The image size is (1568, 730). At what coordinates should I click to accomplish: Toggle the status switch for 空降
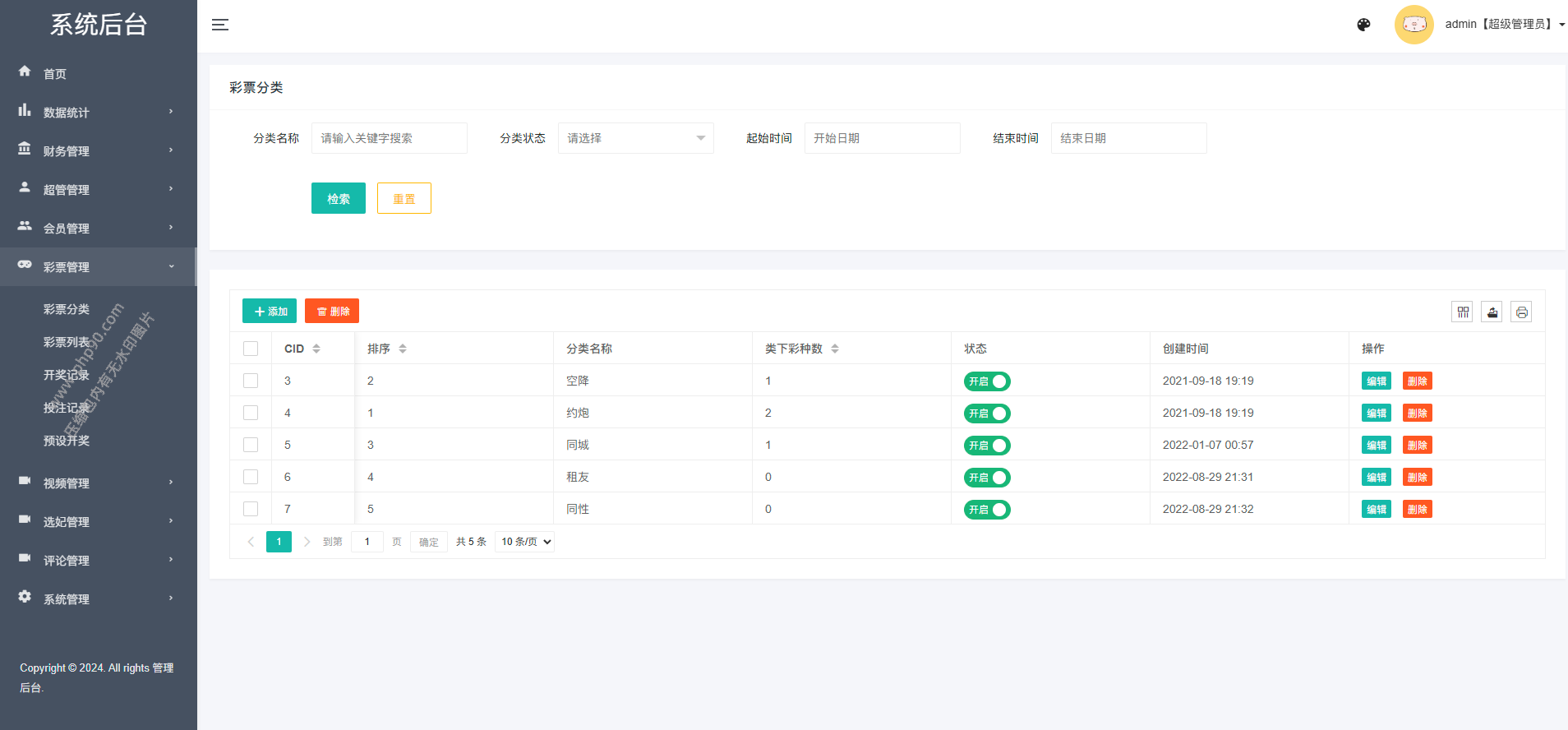click(987, 381)
